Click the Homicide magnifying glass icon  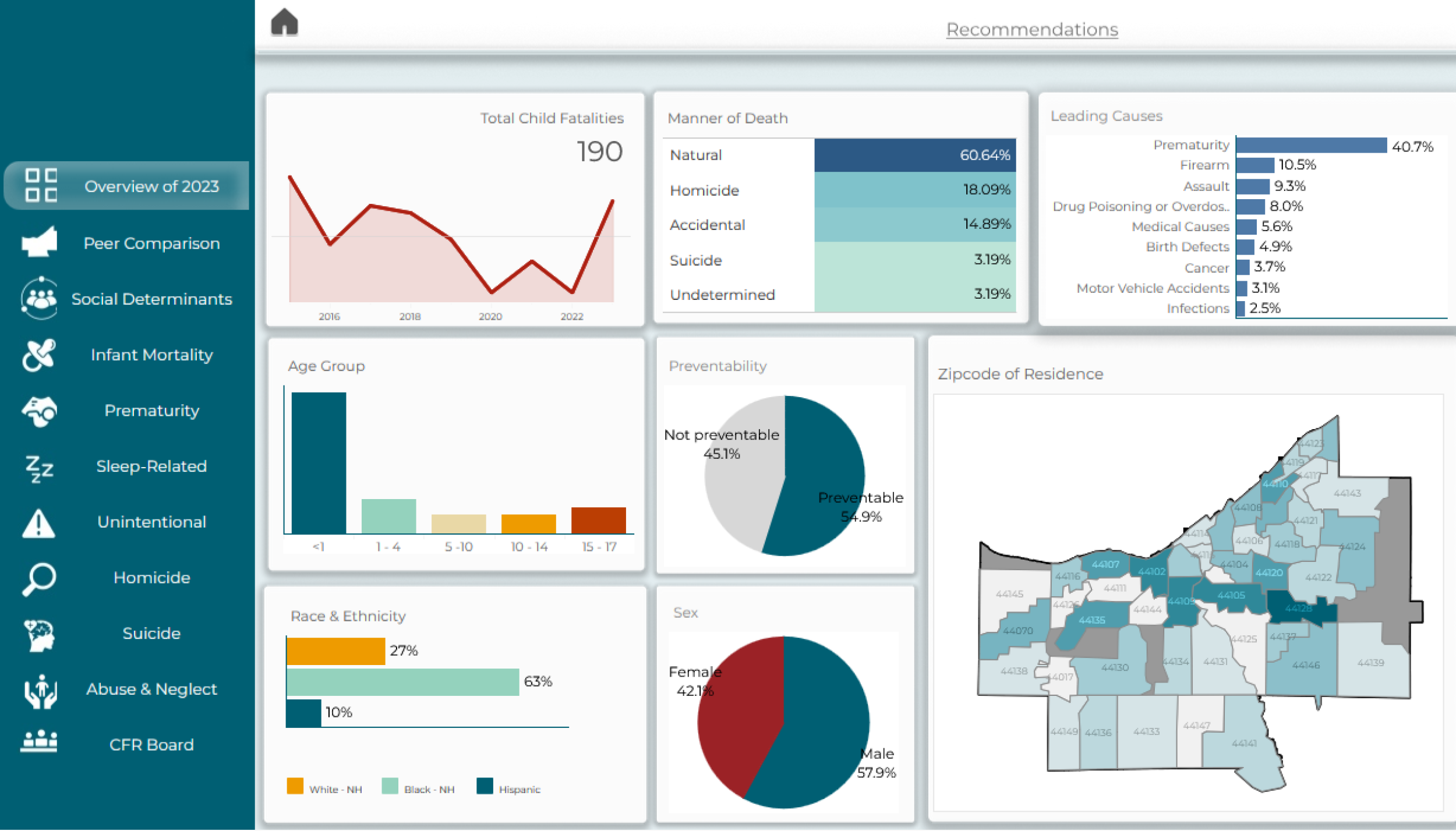39,579
